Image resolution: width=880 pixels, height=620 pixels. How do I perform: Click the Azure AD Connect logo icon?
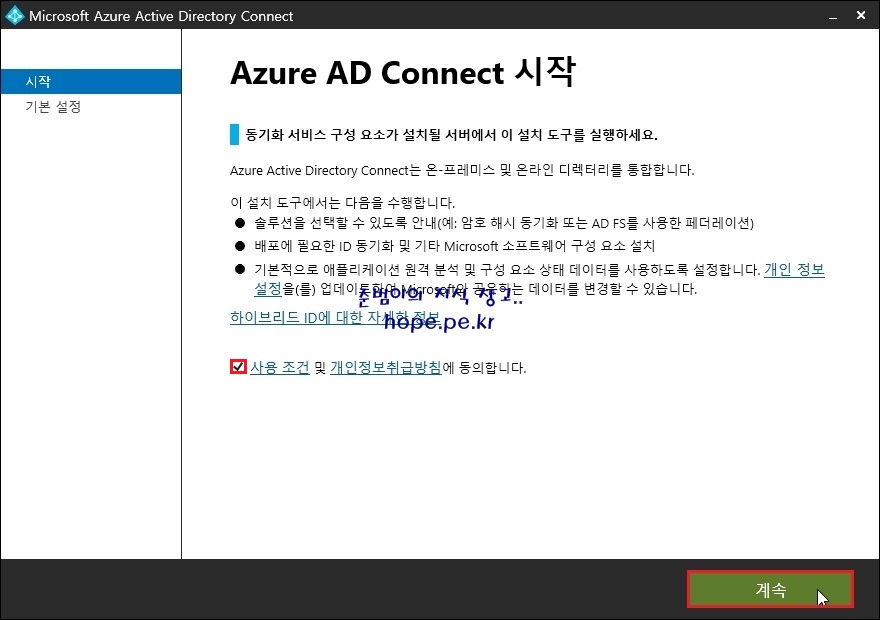(x=14, y=15)
